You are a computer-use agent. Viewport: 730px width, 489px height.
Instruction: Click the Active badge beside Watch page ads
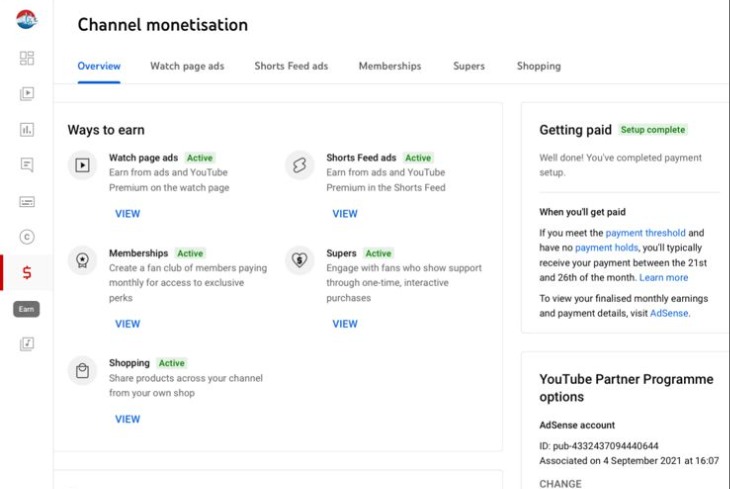coord(200,158)
